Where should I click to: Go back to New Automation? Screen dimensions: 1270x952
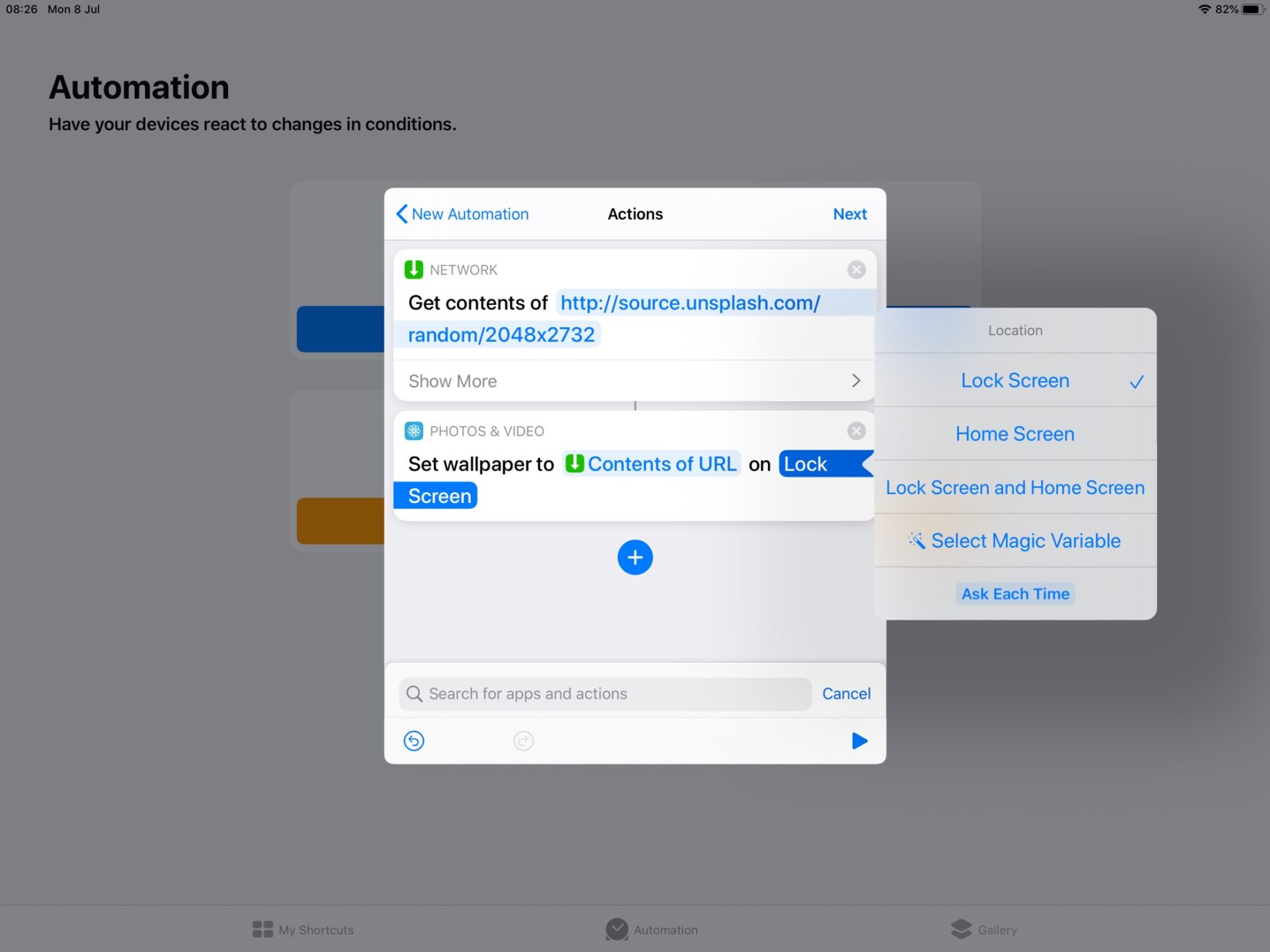click(x=461, y=214)
